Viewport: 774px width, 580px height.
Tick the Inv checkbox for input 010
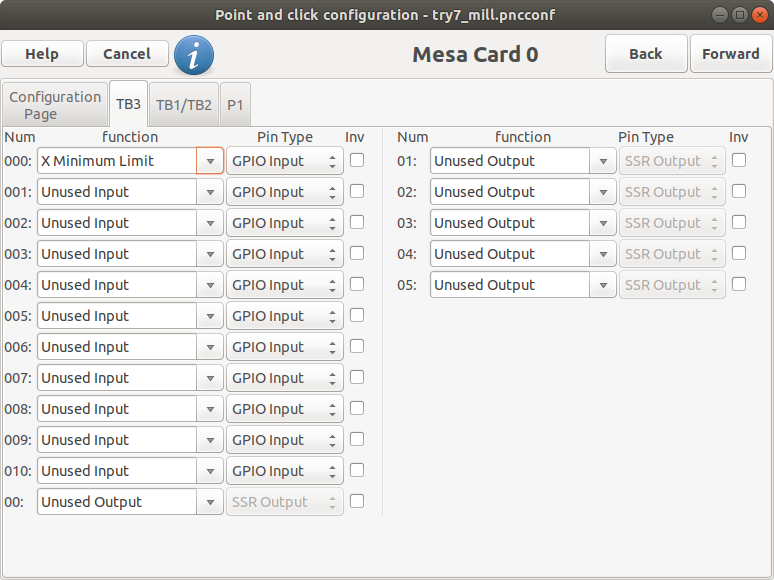click(x=357, y=470)
